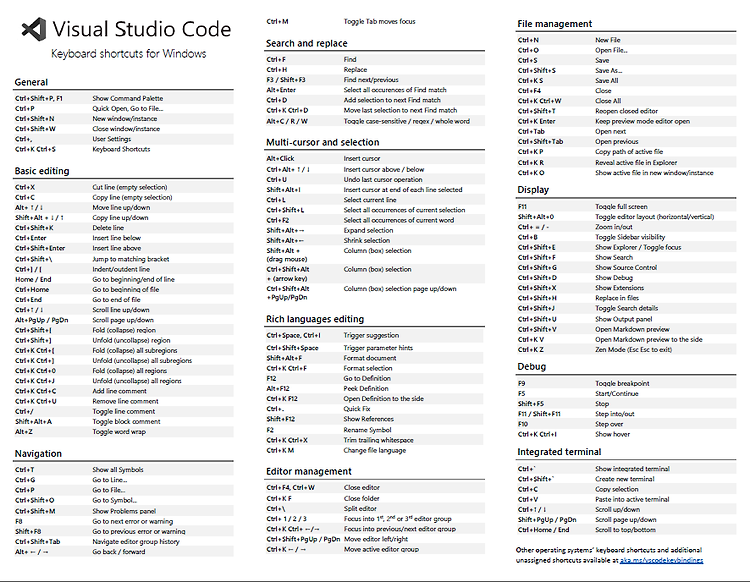Click the 'Multi-cursor and selection' heading
This screenshot has width=750, height=582.
(x=322, y=142)
